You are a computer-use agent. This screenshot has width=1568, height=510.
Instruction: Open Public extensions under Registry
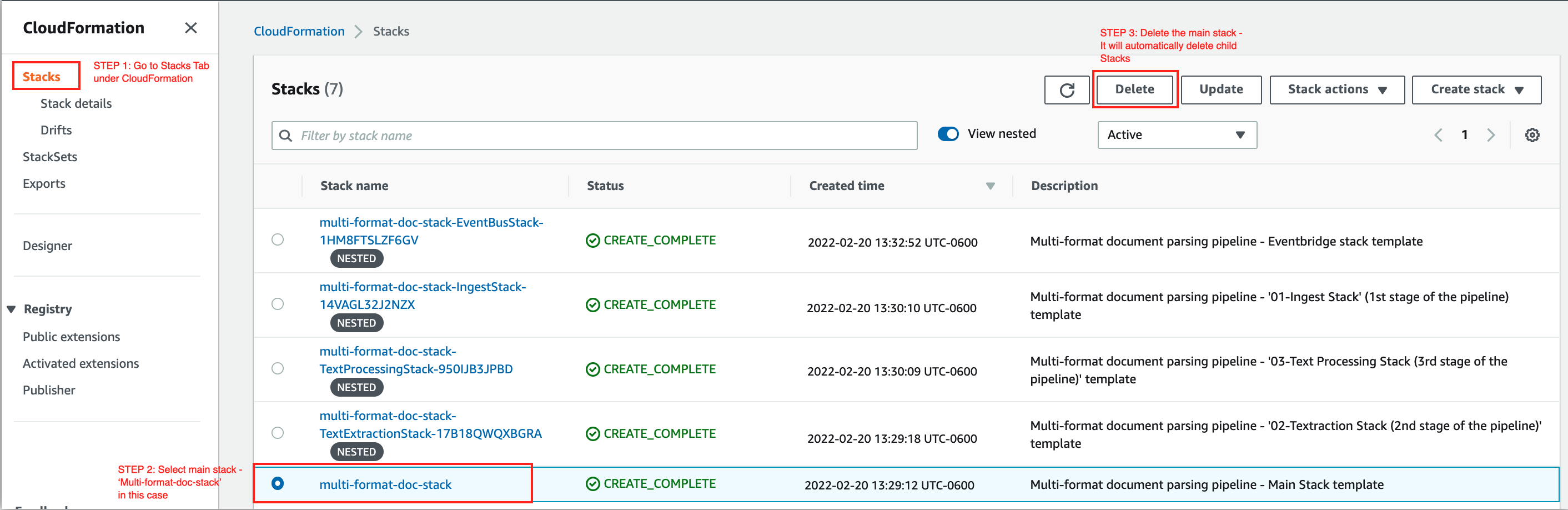pos(71,337)
